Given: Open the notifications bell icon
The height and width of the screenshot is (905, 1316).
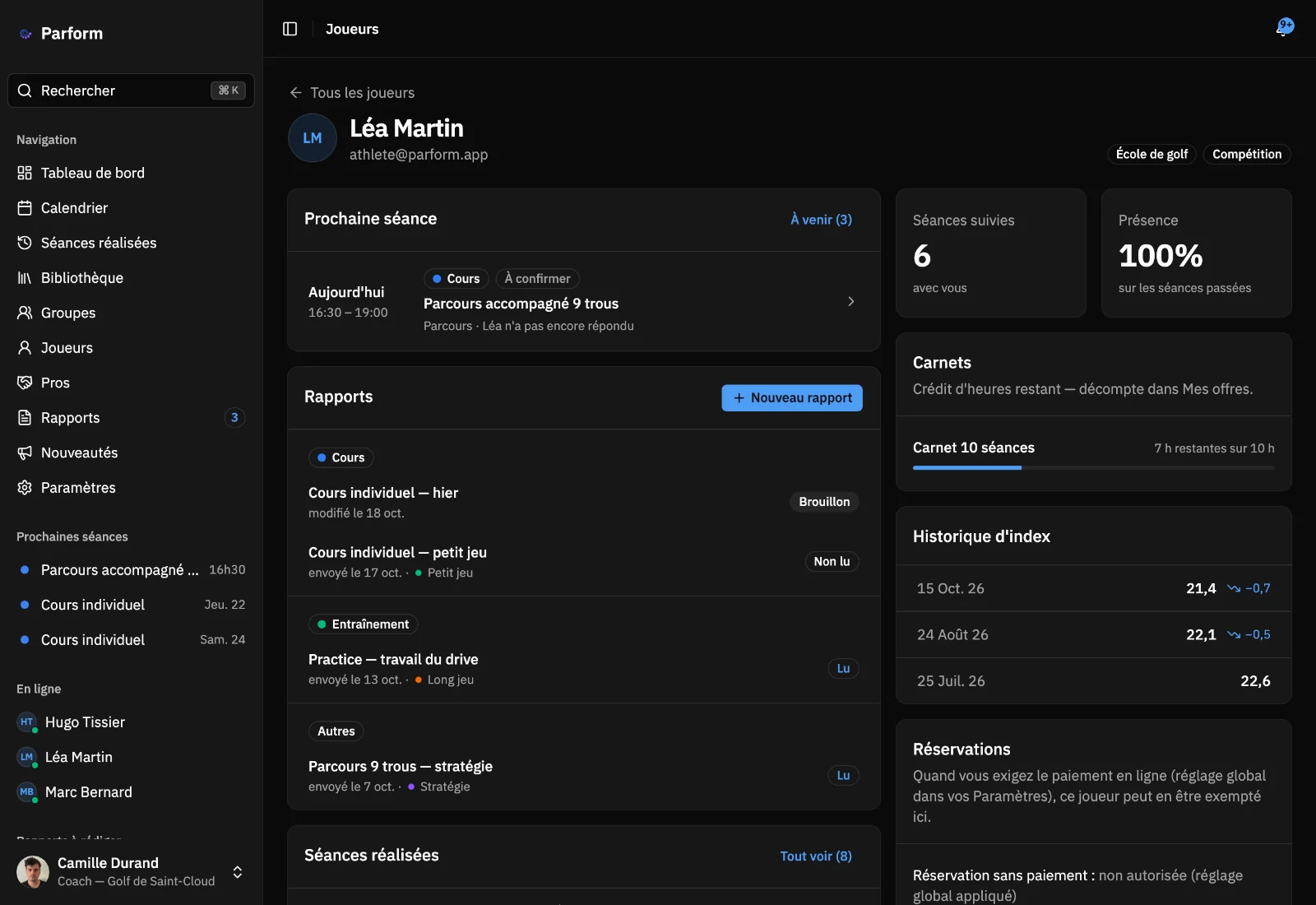Looking at the screenshot, I should (1284, 28).
